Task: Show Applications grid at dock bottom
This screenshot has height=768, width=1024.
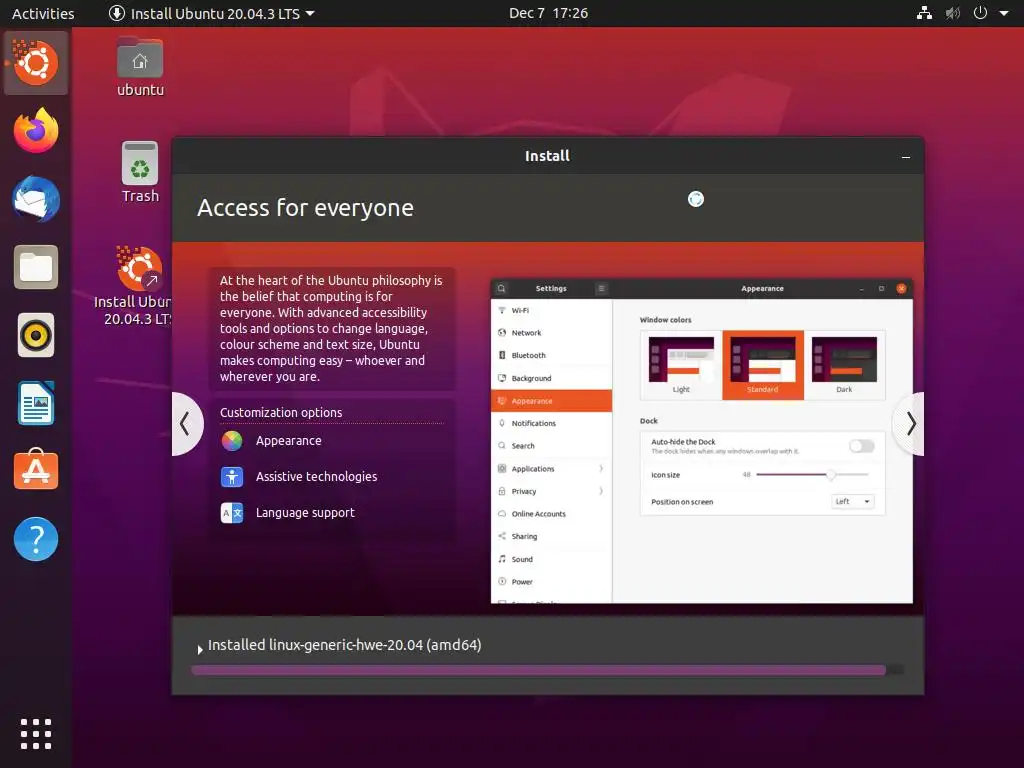Action: point(36,734)
